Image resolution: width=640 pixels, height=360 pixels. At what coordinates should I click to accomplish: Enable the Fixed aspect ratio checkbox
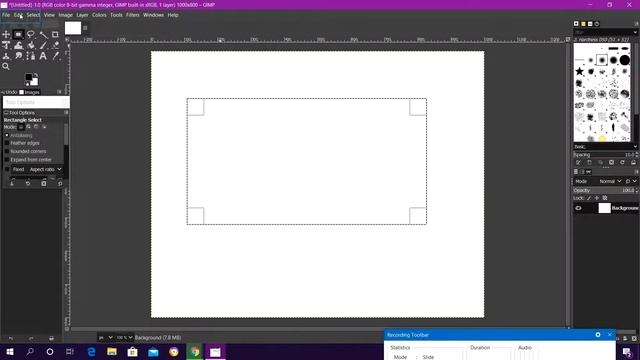7,169
